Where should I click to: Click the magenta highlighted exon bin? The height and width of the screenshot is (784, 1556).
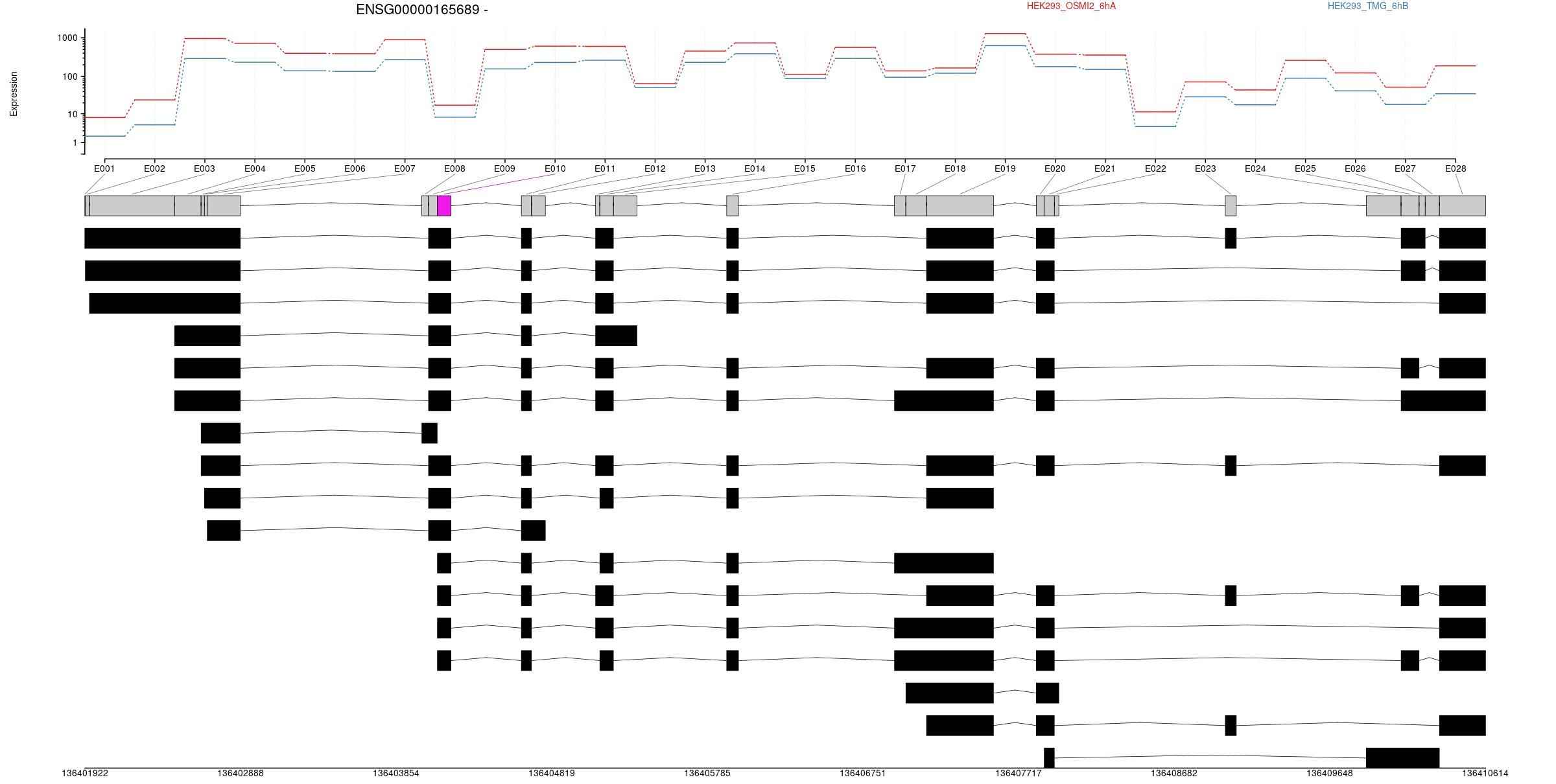click(x=444, y=206)
